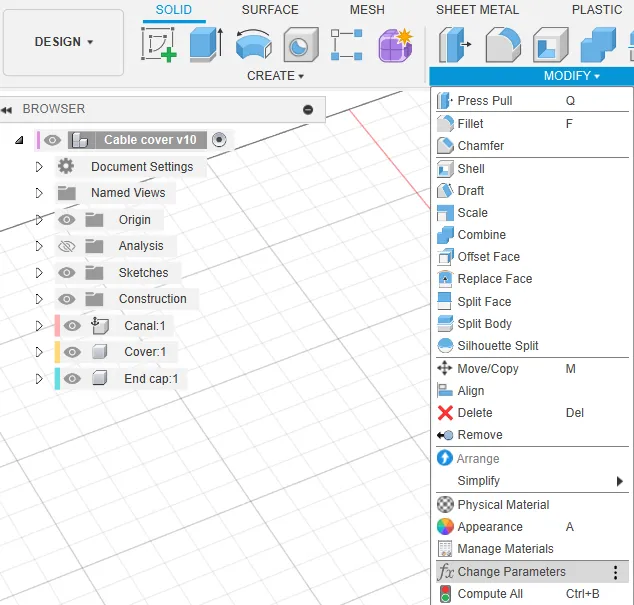Click the Canal:1 component icon

[x=100, y=326]
